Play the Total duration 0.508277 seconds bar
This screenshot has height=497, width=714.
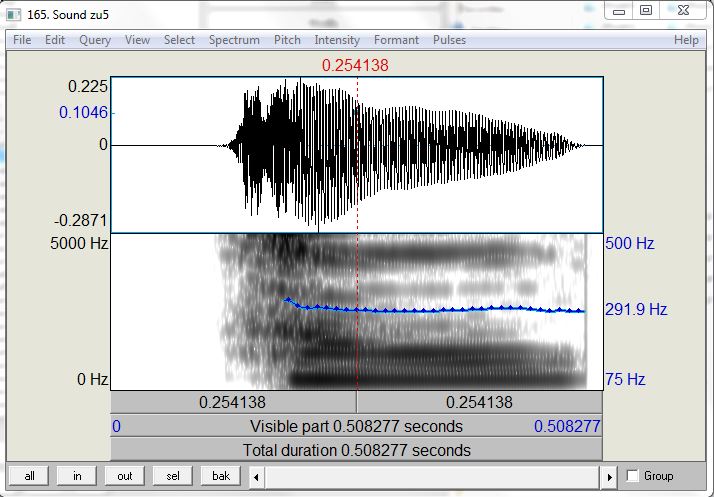coord(357,450)
